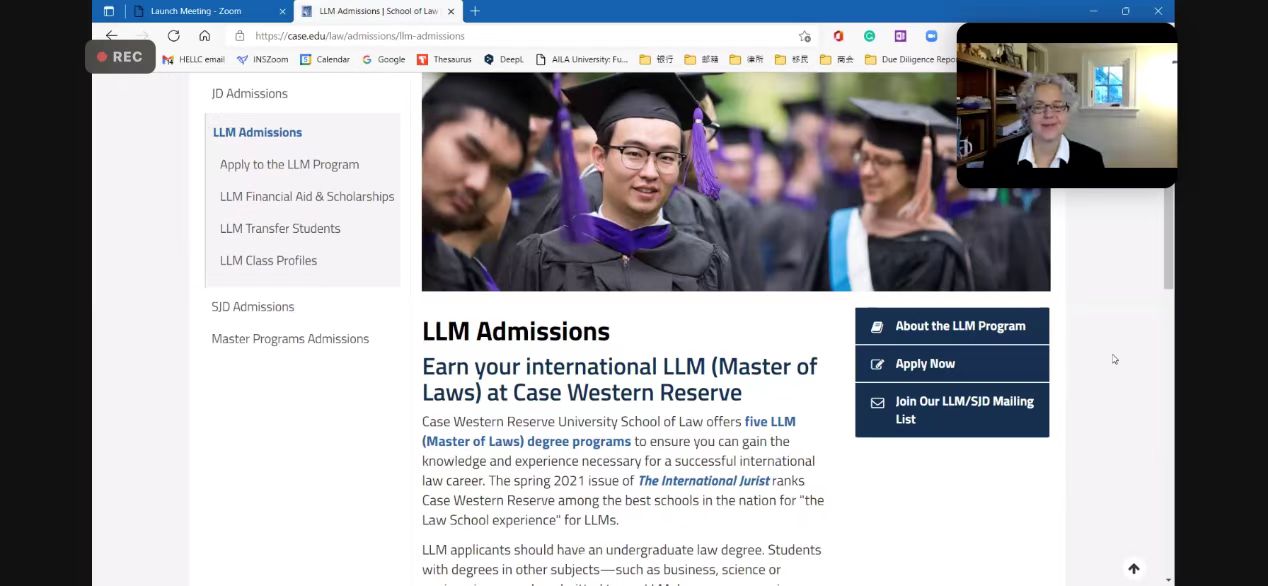This screenshot has width=1268, height=586.
Task: Join Our LLM/SJD Mailing List
Action: coord(951,410)
